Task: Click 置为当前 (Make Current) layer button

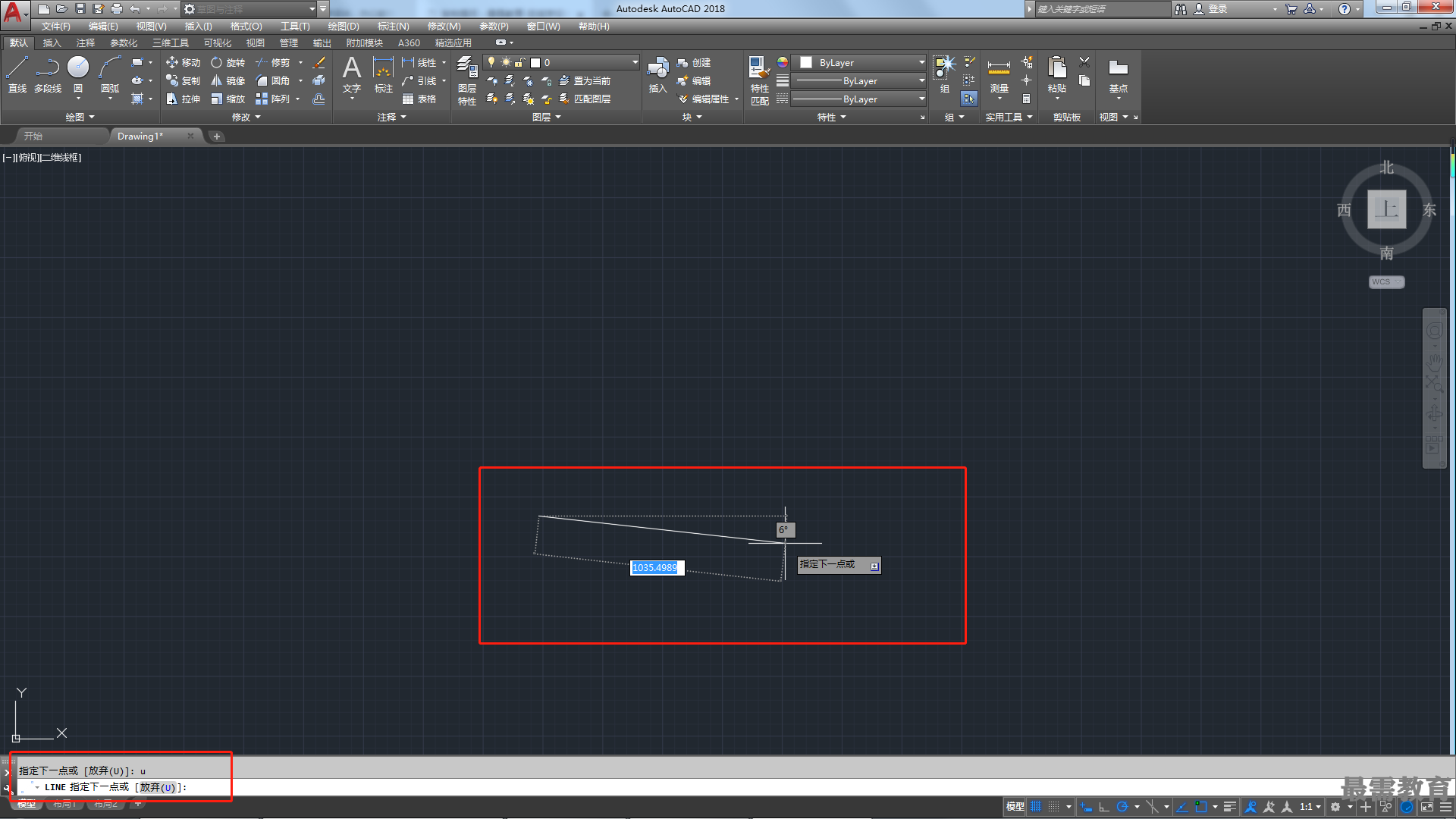Action: tap(585, 81)
